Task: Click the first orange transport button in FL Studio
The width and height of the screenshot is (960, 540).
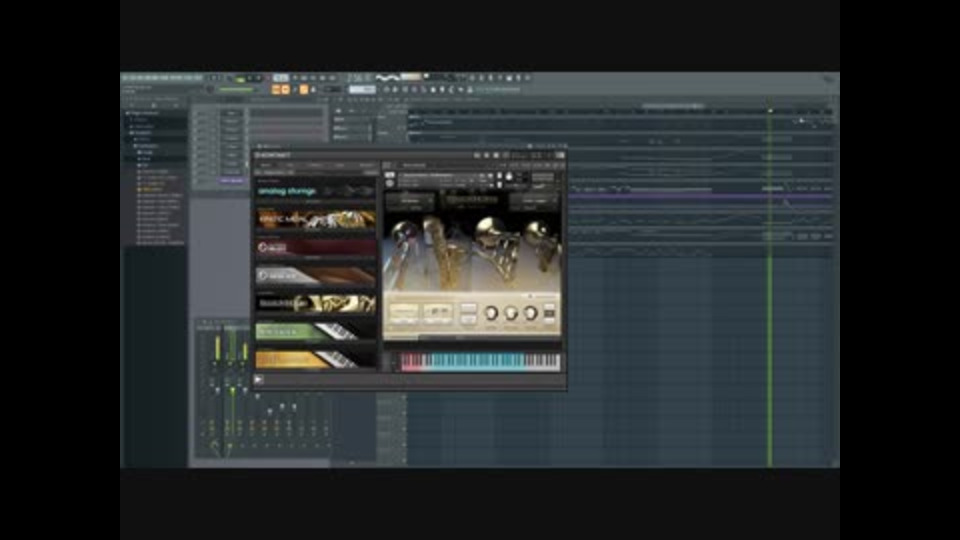Action: pos(276,89)
